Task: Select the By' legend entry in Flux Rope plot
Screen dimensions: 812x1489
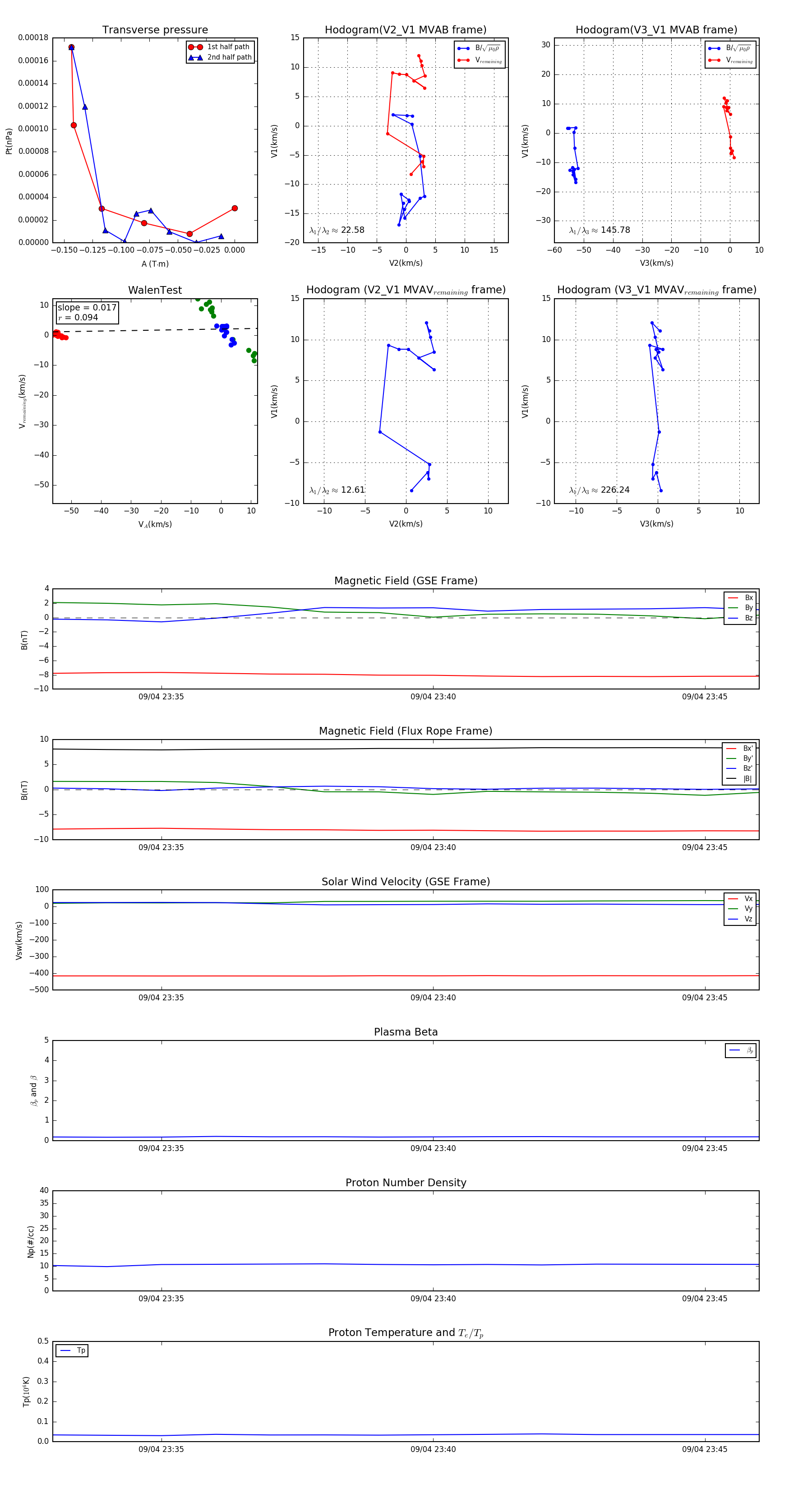Action: click(740, 758)
